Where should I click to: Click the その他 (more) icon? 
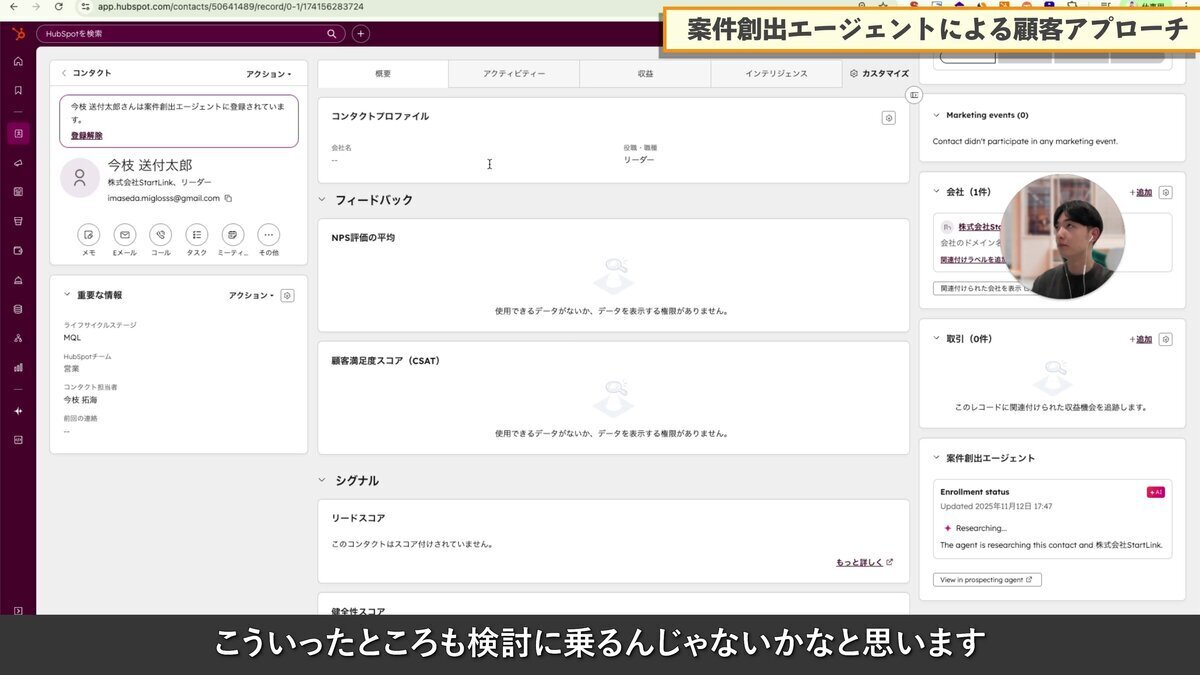(x=268, y=234)
